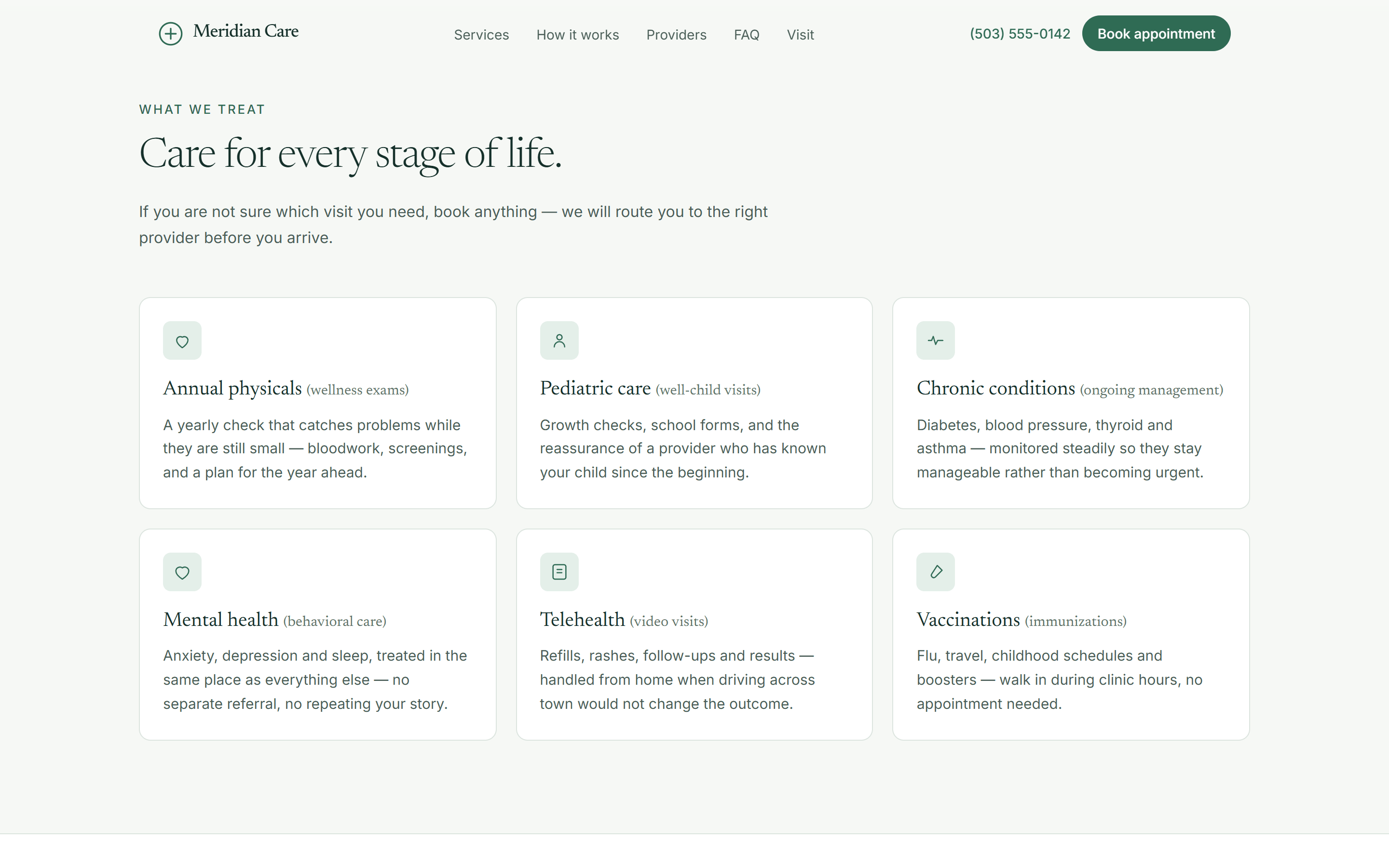
Task: Select the Mental health heading
Action: coord(220,620)
